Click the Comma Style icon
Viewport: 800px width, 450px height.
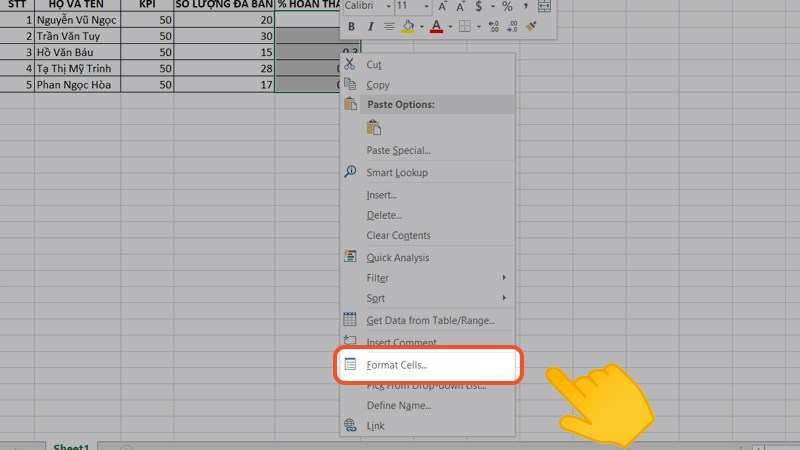click(527, 6)
